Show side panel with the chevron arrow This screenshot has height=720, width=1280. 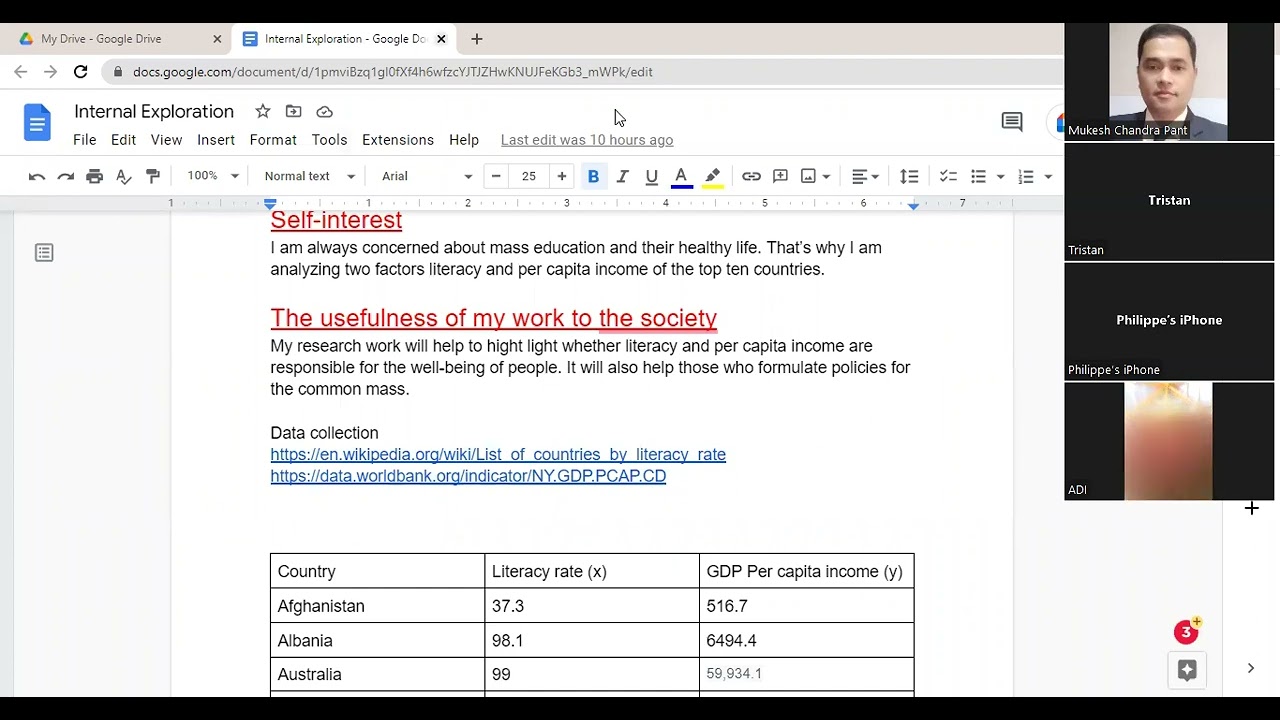(x=1251, y=668)
